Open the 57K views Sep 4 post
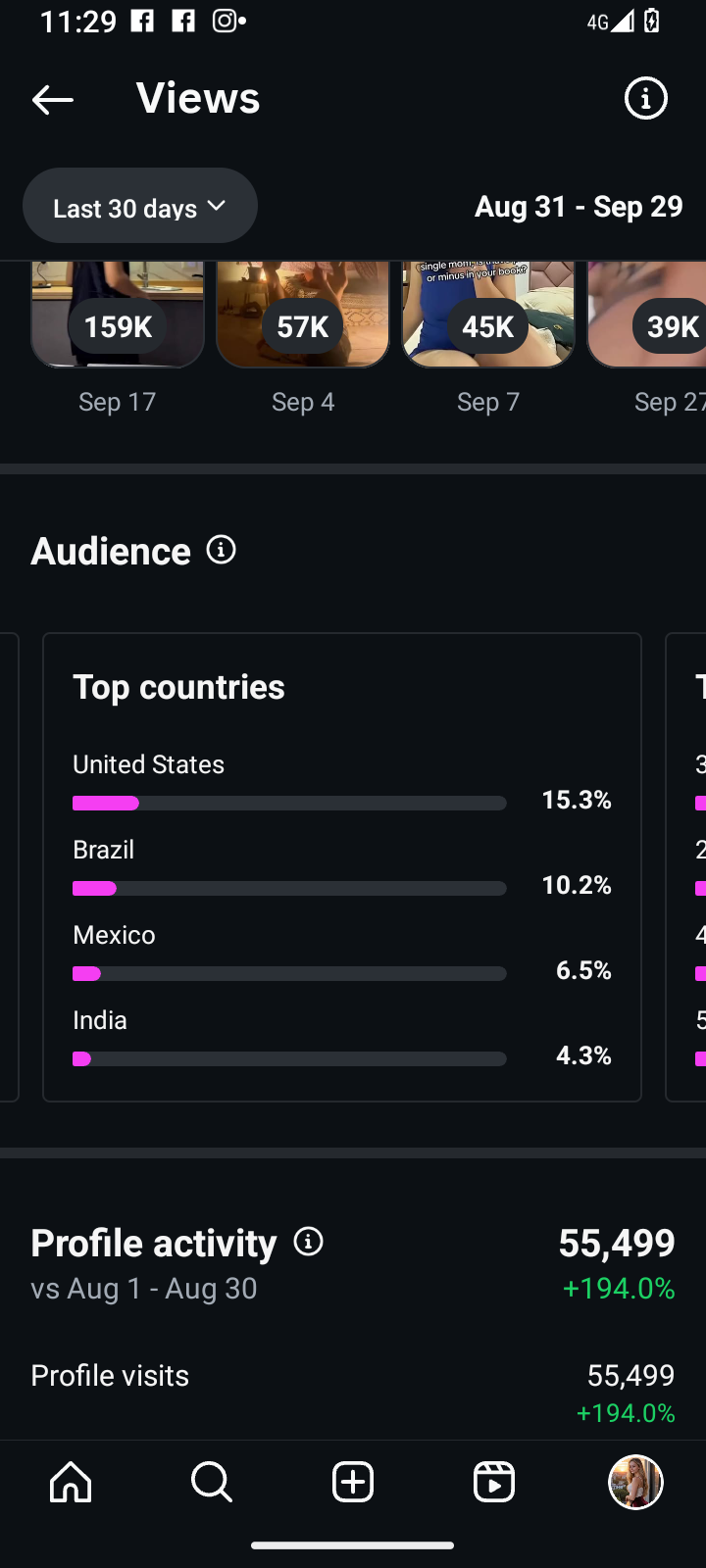706x1568 pixels. (x=303, y=316)
